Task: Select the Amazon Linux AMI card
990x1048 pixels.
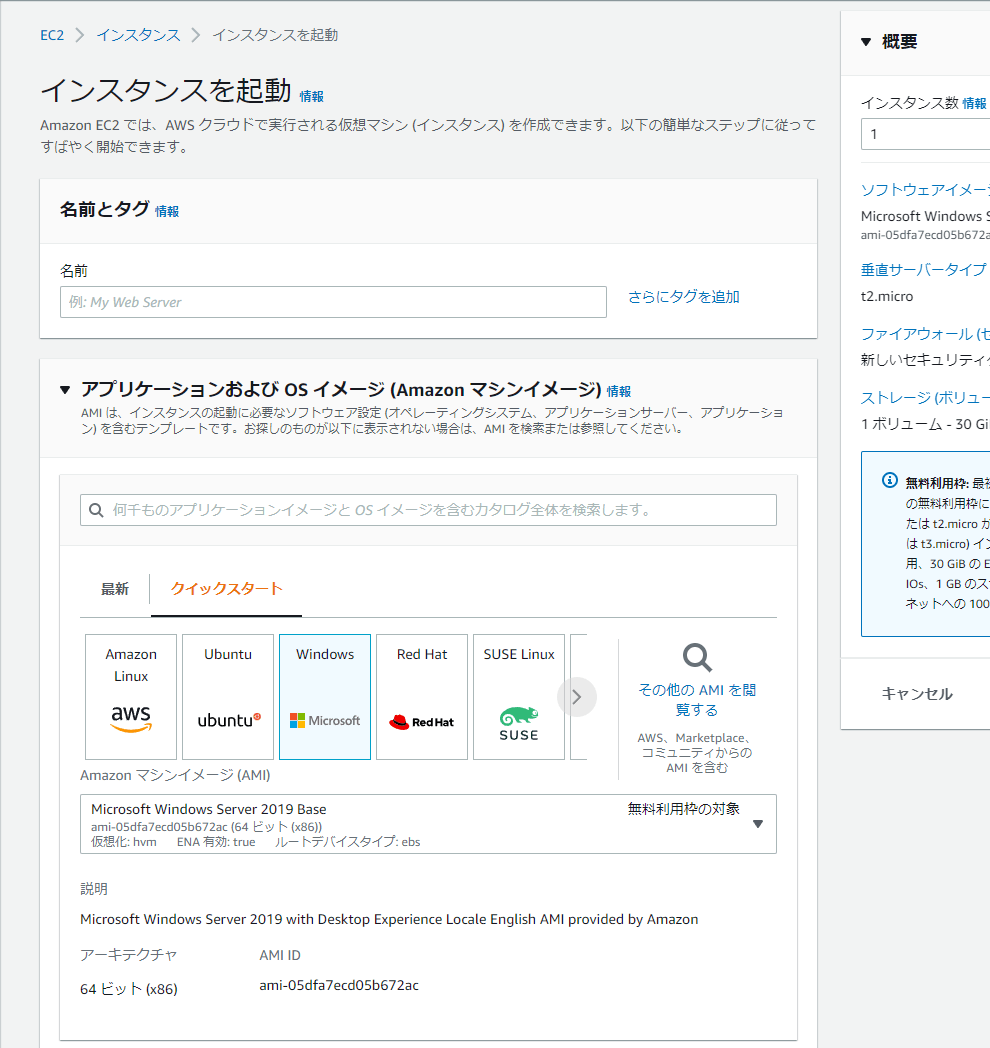Action: pyautogui.click(x=131, y=696)
